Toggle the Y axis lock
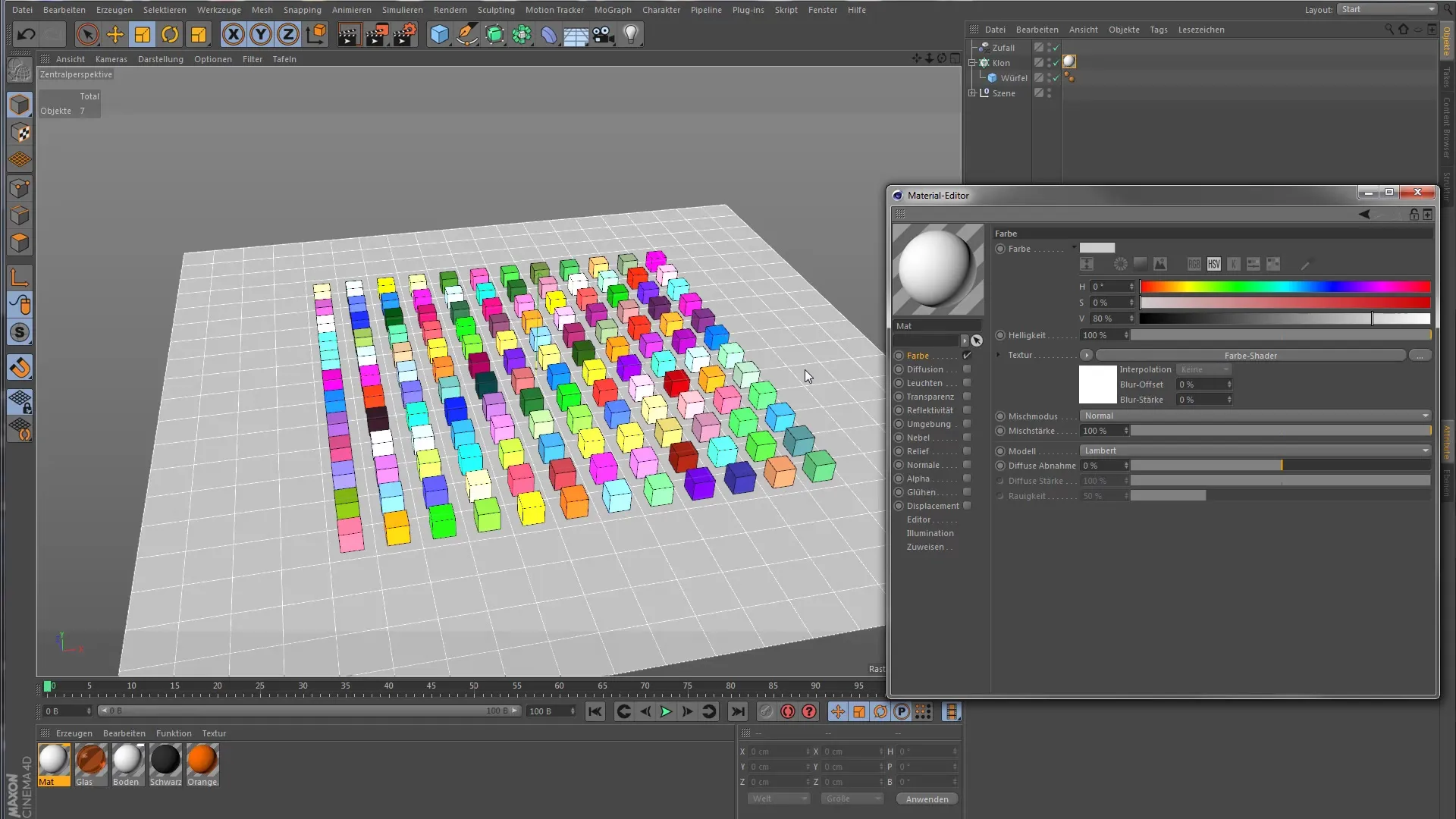The width and height of the screenshot is (1456, 819). [261, 34]
